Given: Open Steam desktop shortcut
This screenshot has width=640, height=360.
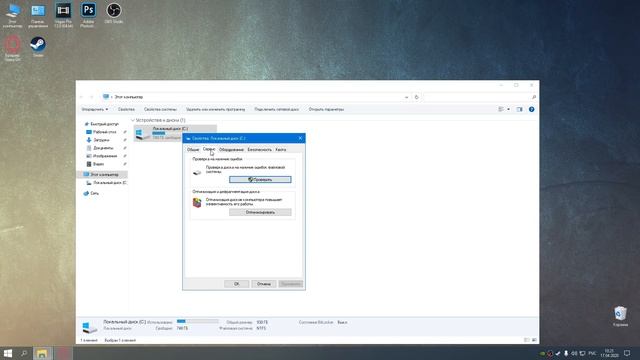Looking at the screenshot, I should (x=38, y=47).
